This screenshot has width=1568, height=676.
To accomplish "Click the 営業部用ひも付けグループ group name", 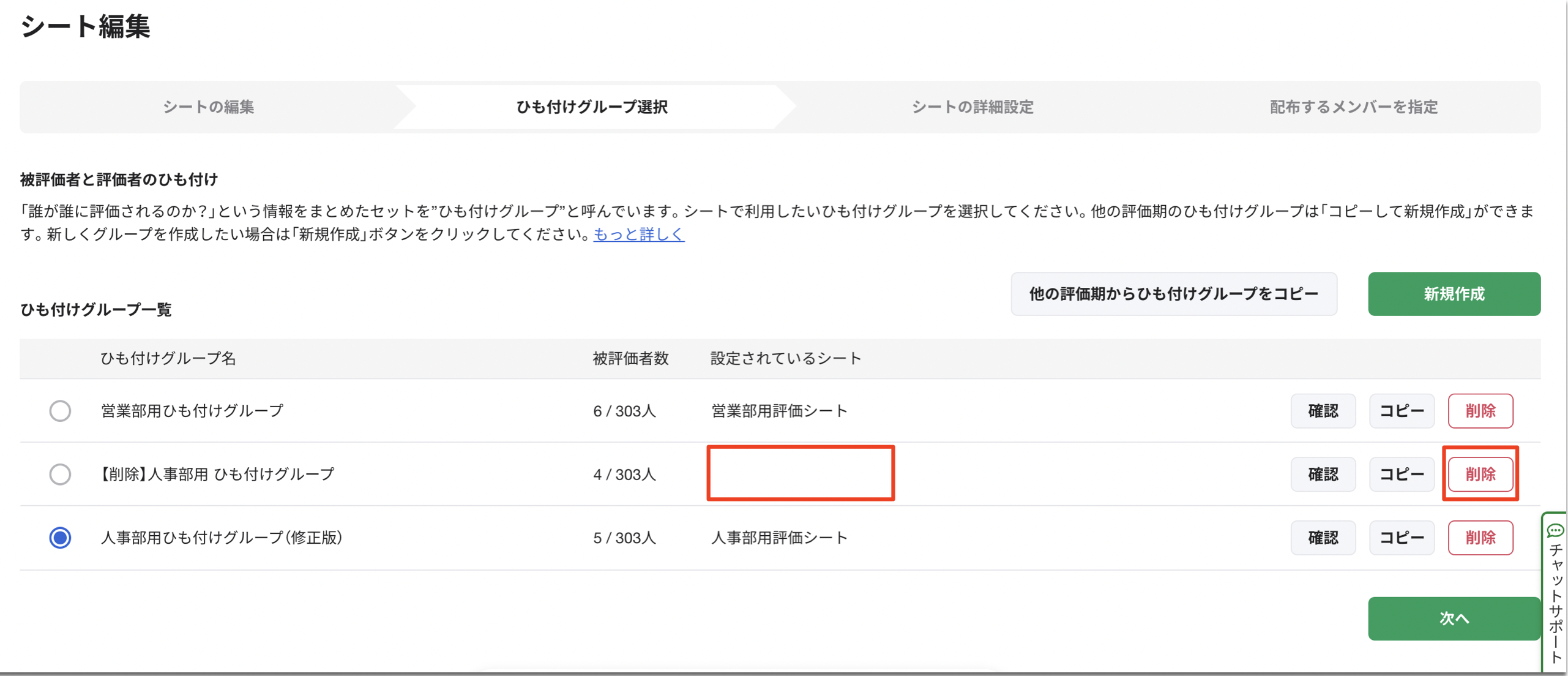I will click(192, 410).
